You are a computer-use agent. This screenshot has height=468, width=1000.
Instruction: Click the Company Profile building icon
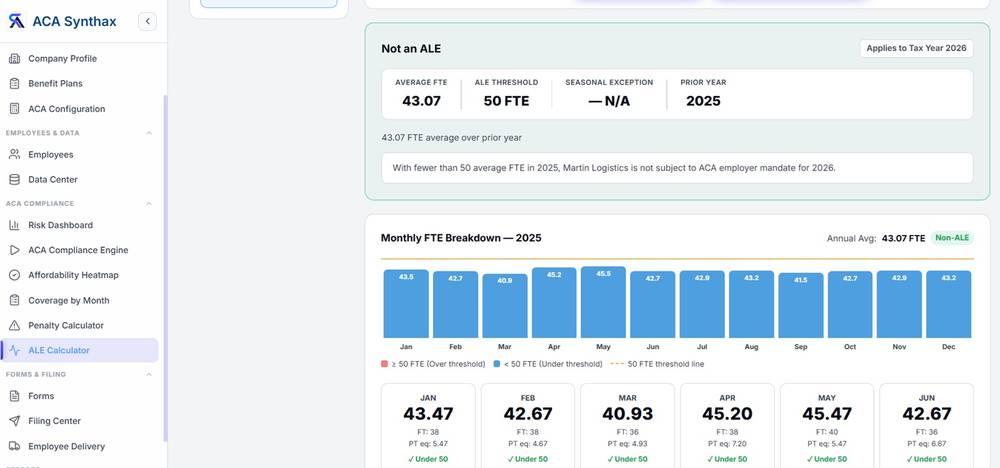[14, 59]
